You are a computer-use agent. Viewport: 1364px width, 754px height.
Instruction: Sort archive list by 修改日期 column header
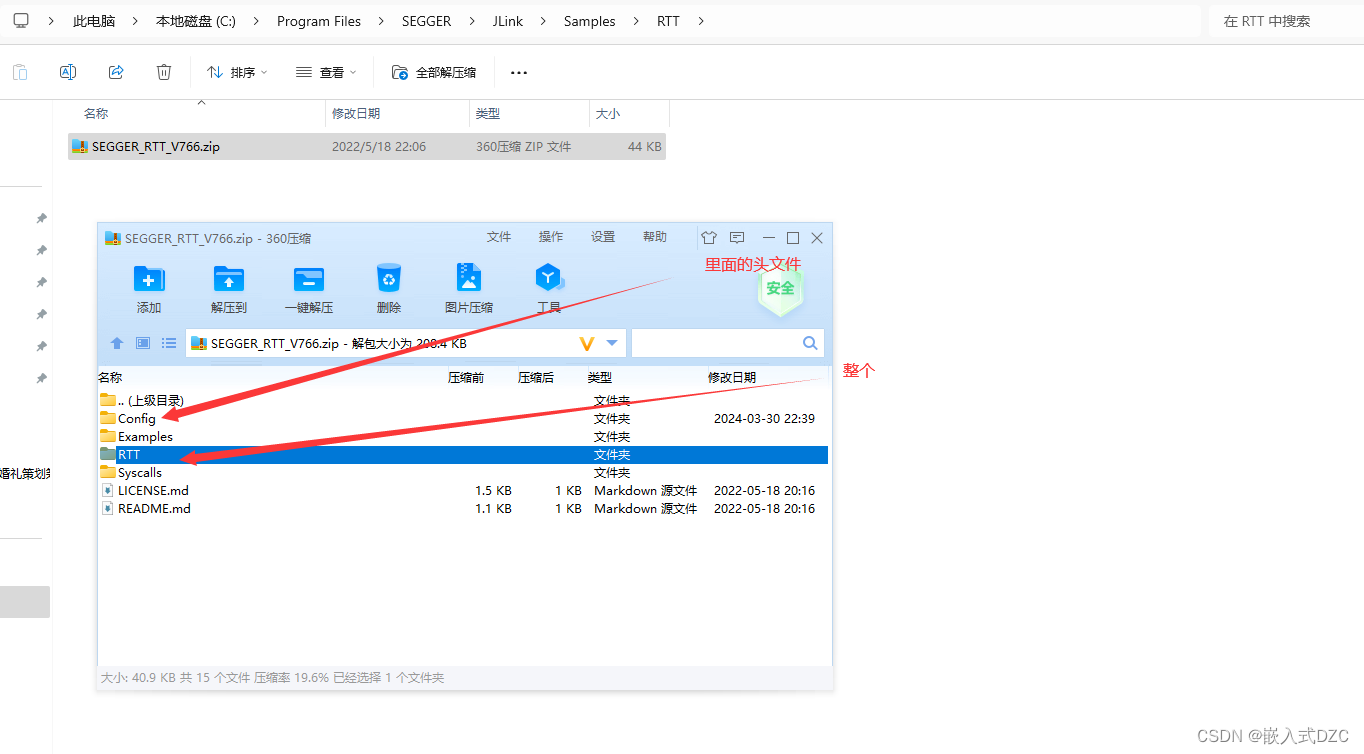(x=732, y=378)
